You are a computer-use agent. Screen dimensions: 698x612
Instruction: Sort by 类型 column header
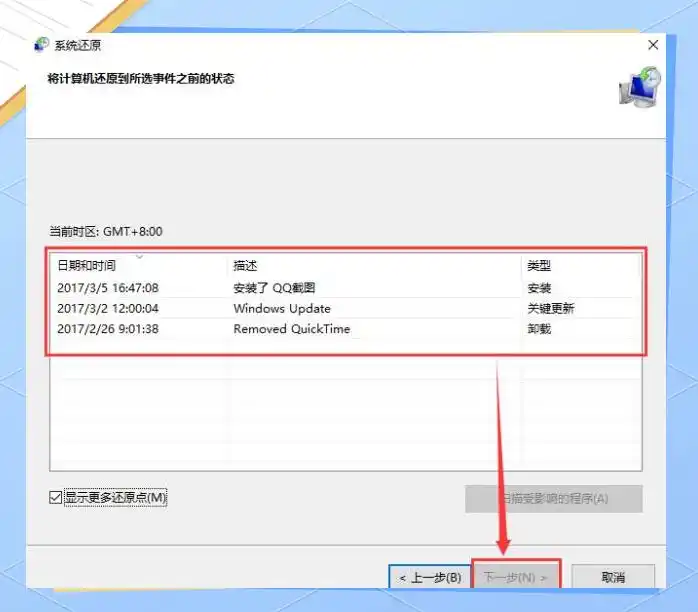tap(580, 266)
